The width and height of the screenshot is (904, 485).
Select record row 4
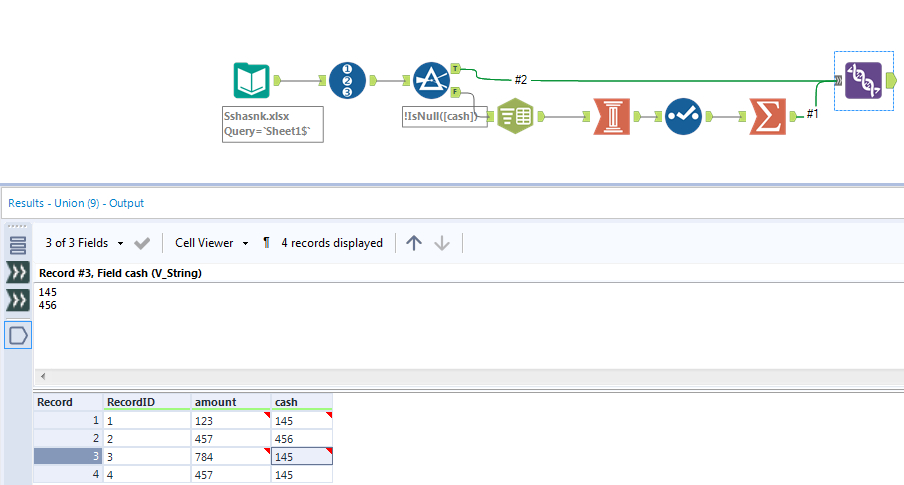tap(68, 474)
